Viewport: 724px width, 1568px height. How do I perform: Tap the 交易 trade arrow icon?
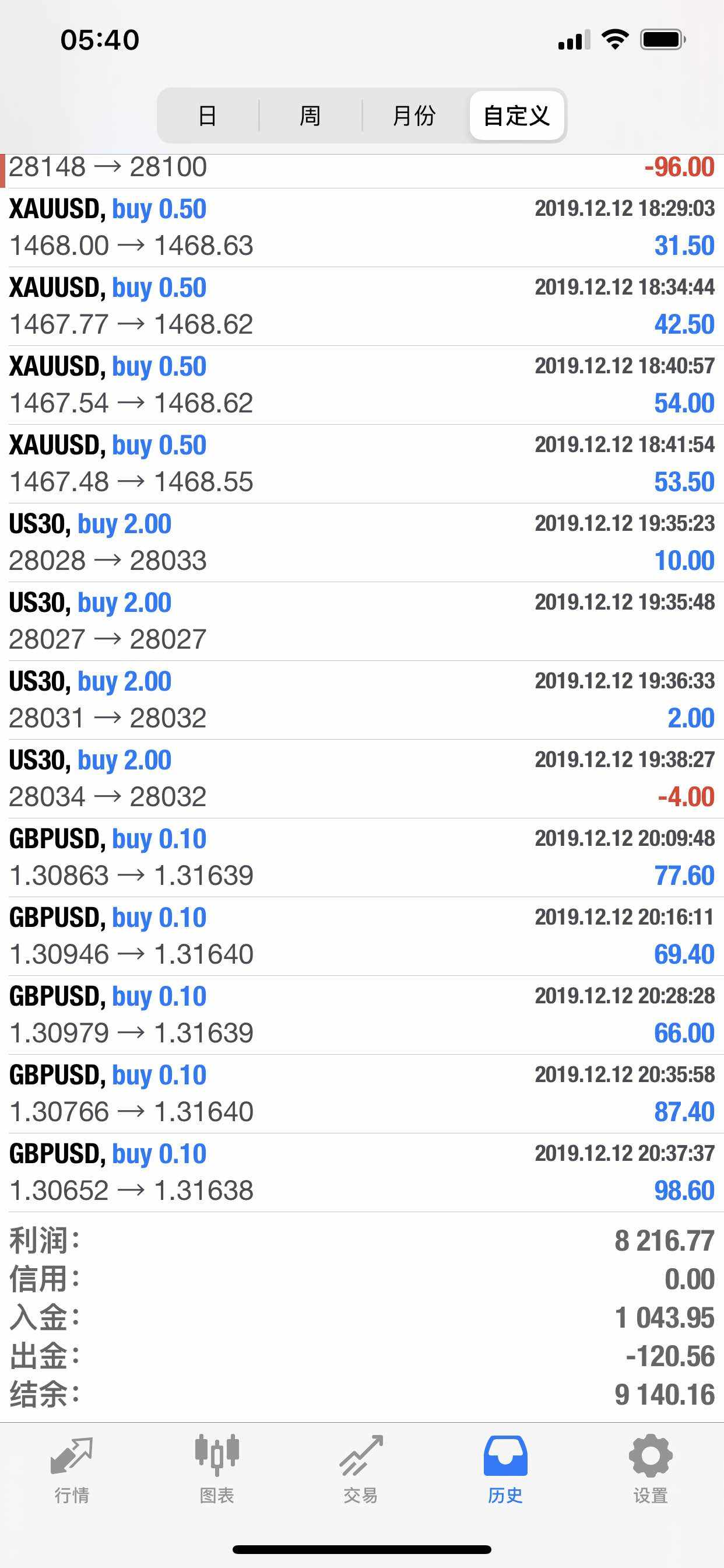[361, 1456]
